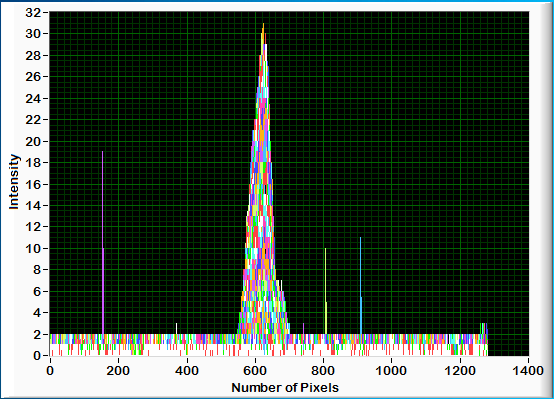Click the '22' Intensity axis label

click(33, 119)
